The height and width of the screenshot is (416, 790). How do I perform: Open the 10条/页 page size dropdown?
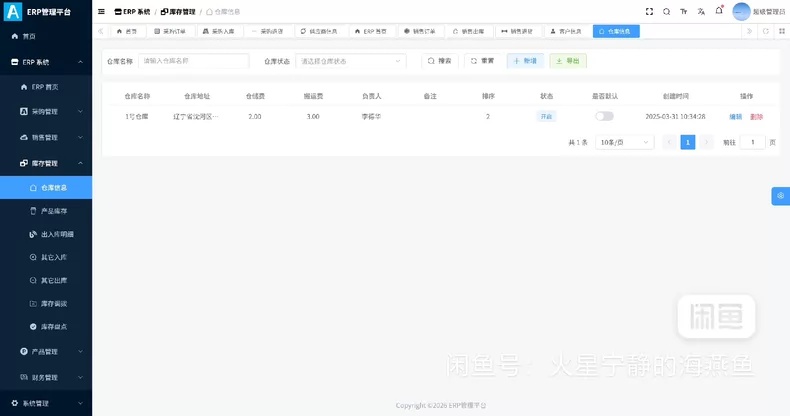(x=624, y=143)
